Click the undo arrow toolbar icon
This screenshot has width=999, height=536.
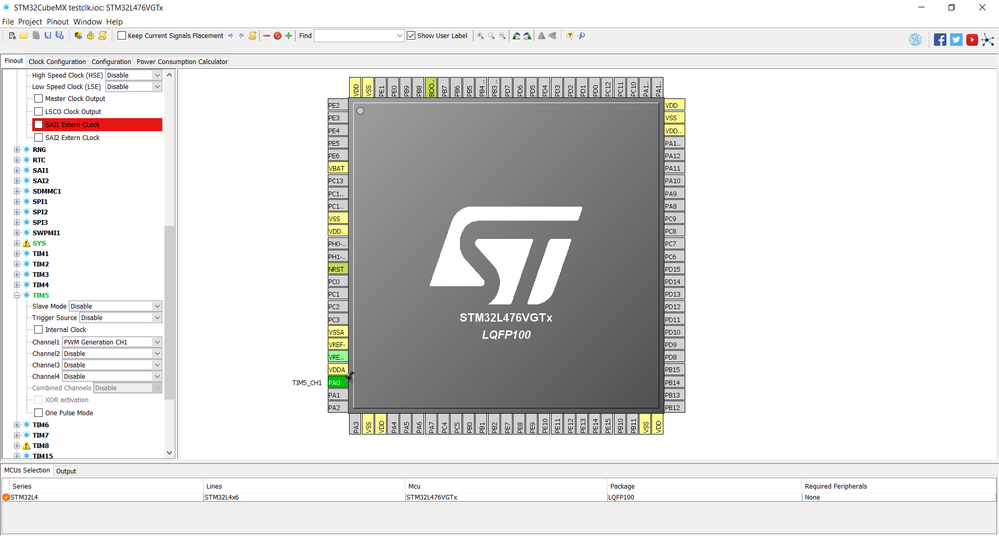point(230,36)
